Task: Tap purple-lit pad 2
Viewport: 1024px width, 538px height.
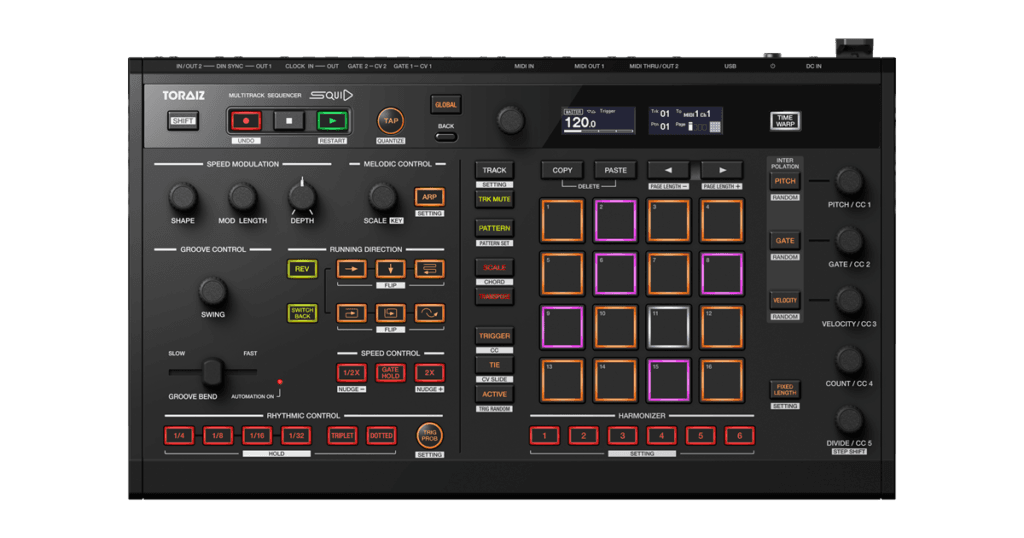Action: coord(615,220)
